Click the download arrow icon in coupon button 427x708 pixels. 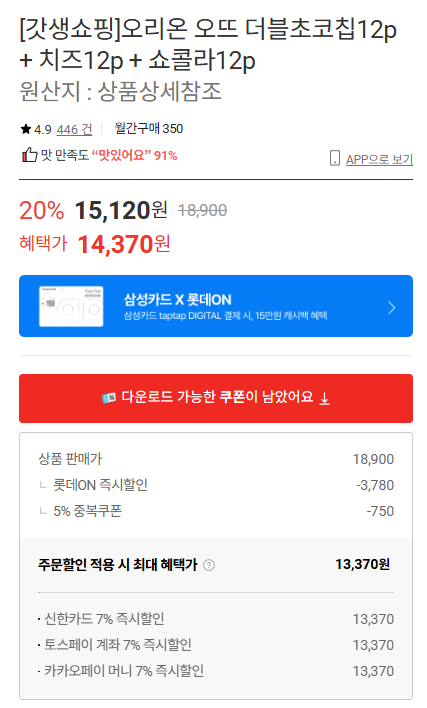(324, 398)
